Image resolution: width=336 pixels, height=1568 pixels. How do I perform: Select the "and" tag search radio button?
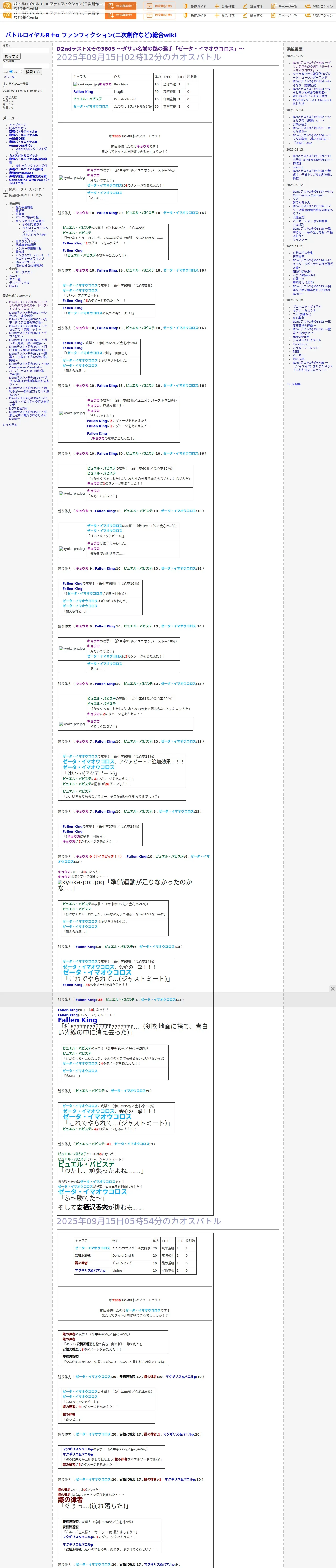click(11, 71)
